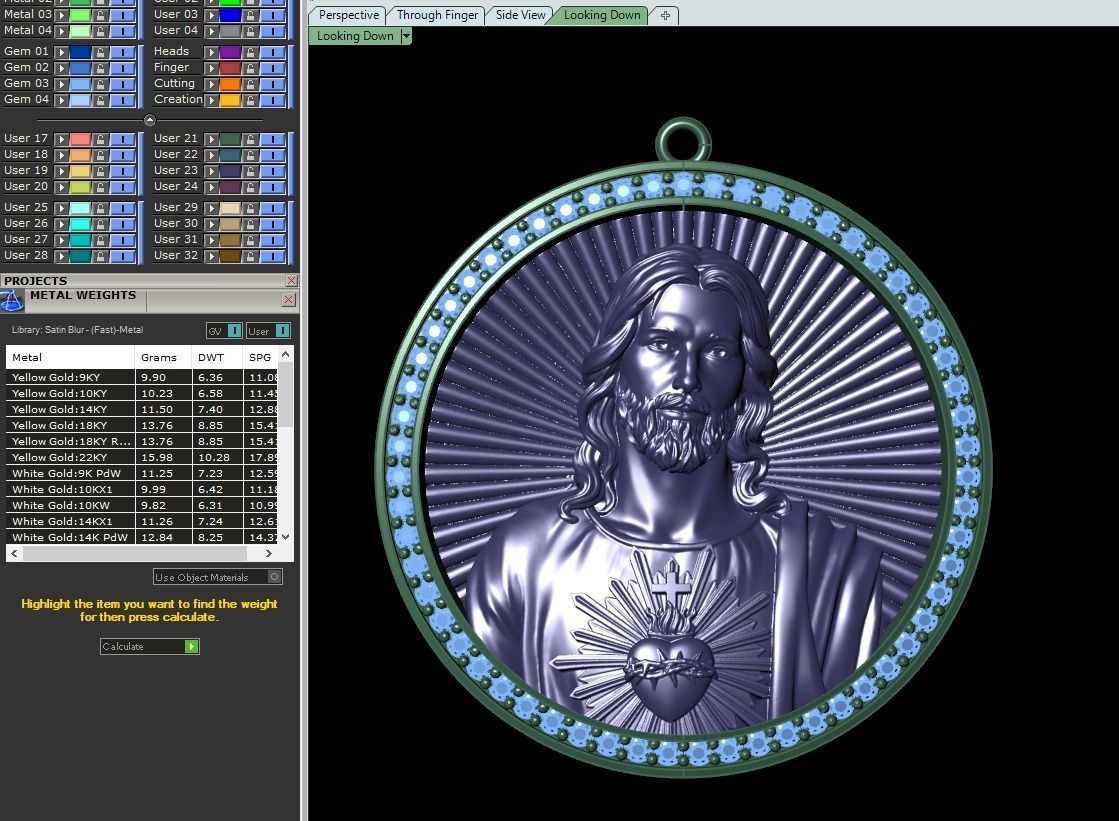This screenshot has width=1119, height=821.
Task: Lock the User 32 layer
Action: 250,256
